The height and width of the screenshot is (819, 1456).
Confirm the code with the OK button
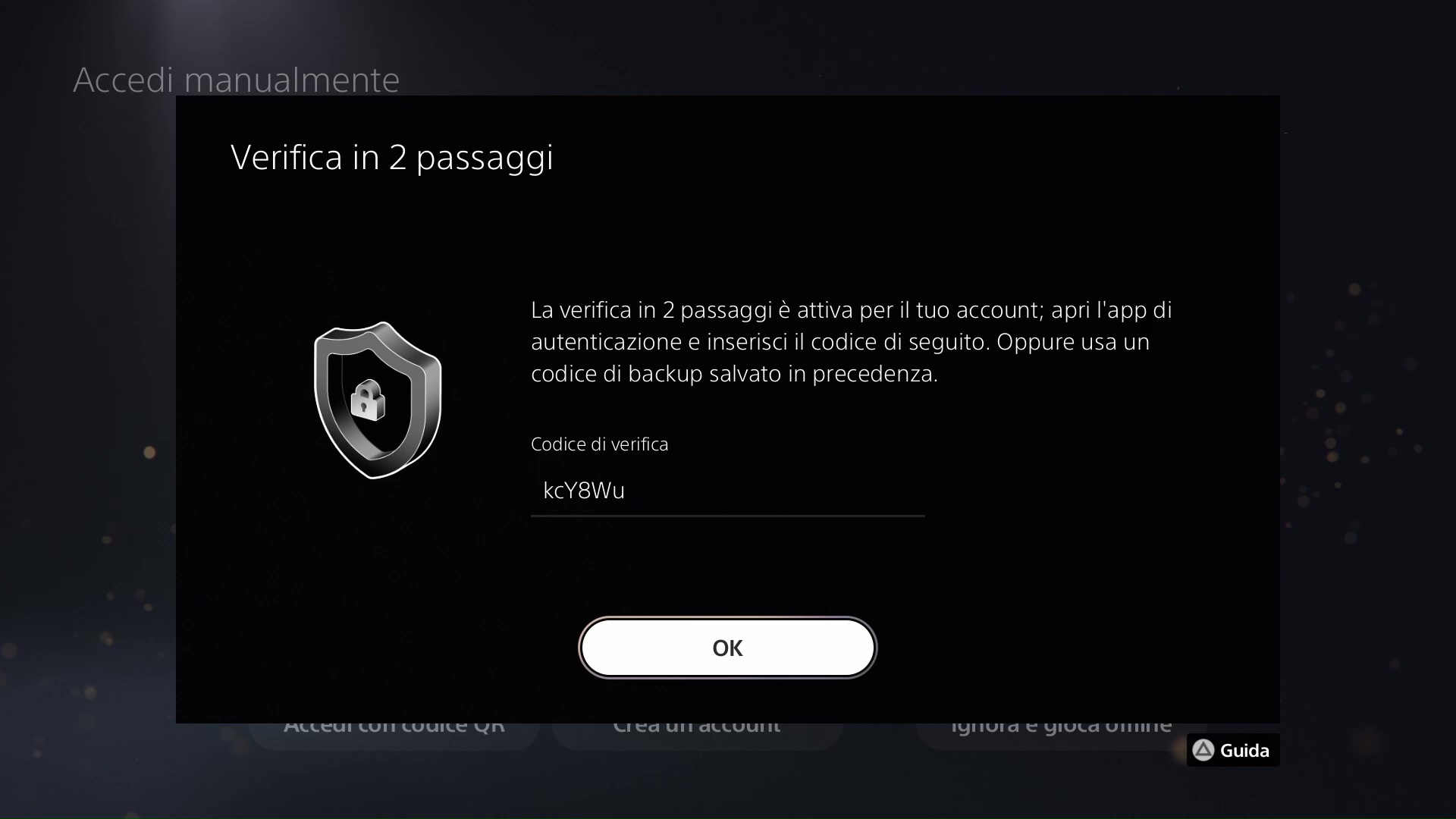(727, 648)
